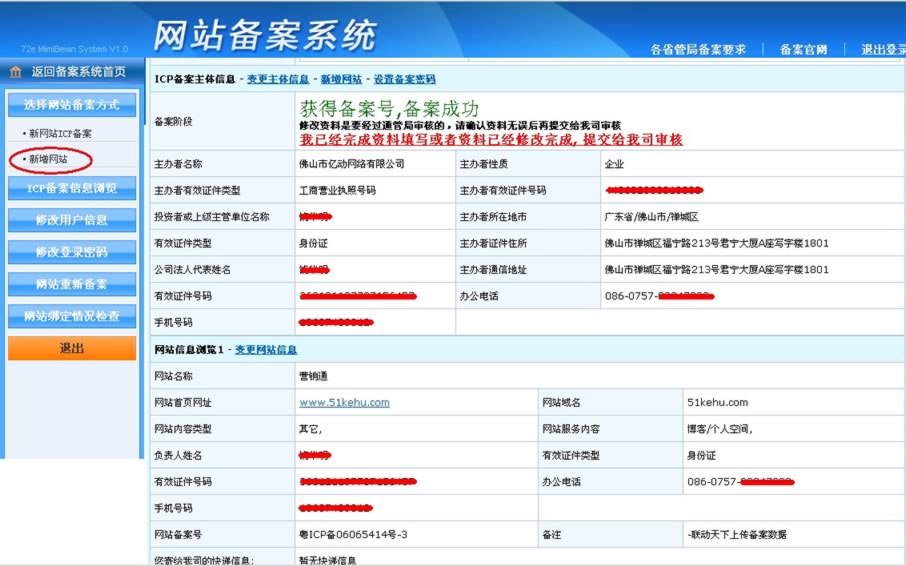The height and width of the screenshot is (566, 906).
Task: Click the 变更网站信息 link
Action: tap(266, 350)
